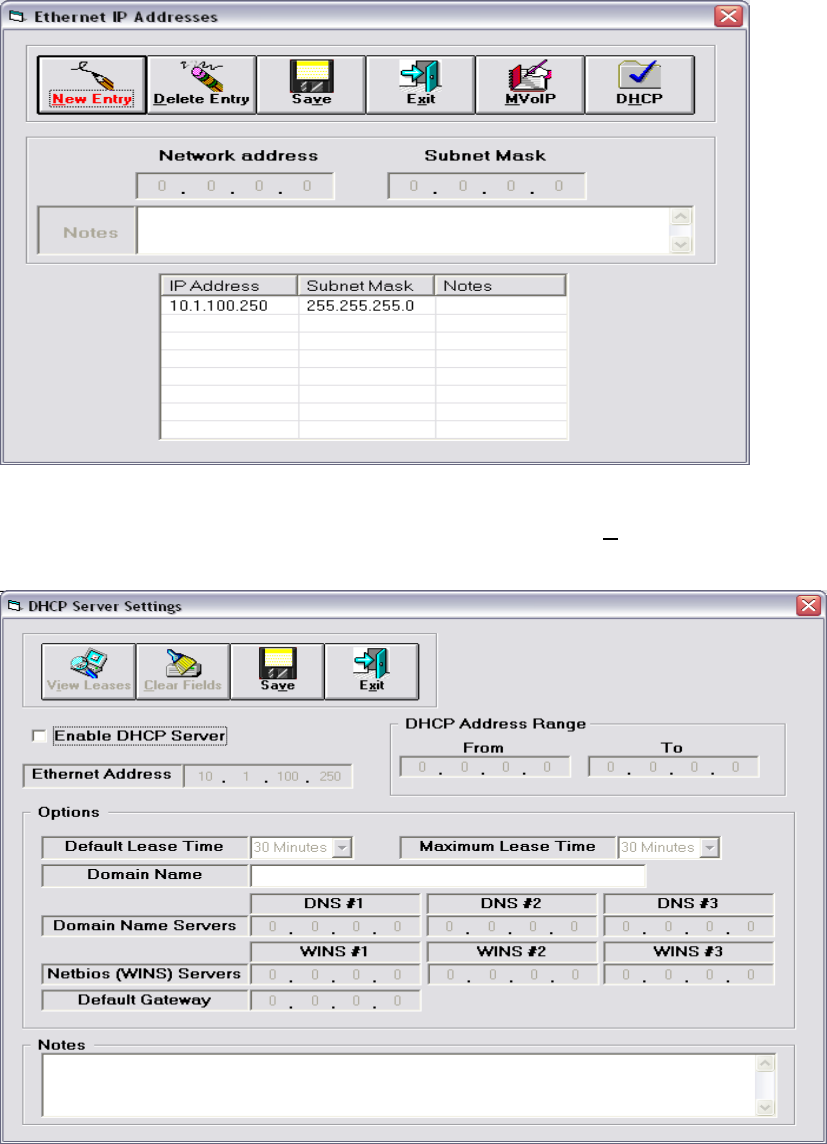
Task: Click the DHCP Notes scrollbar down arrow
Action: (765, 1108)
